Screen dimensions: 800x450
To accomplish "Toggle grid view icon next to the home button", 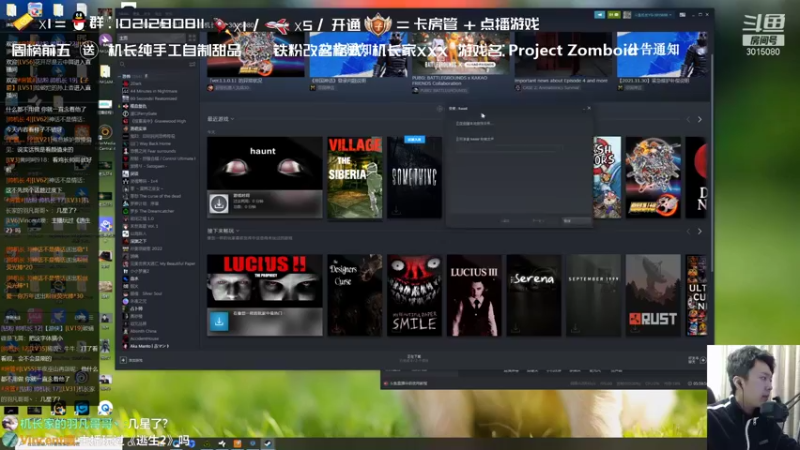I will click(192, 38).
